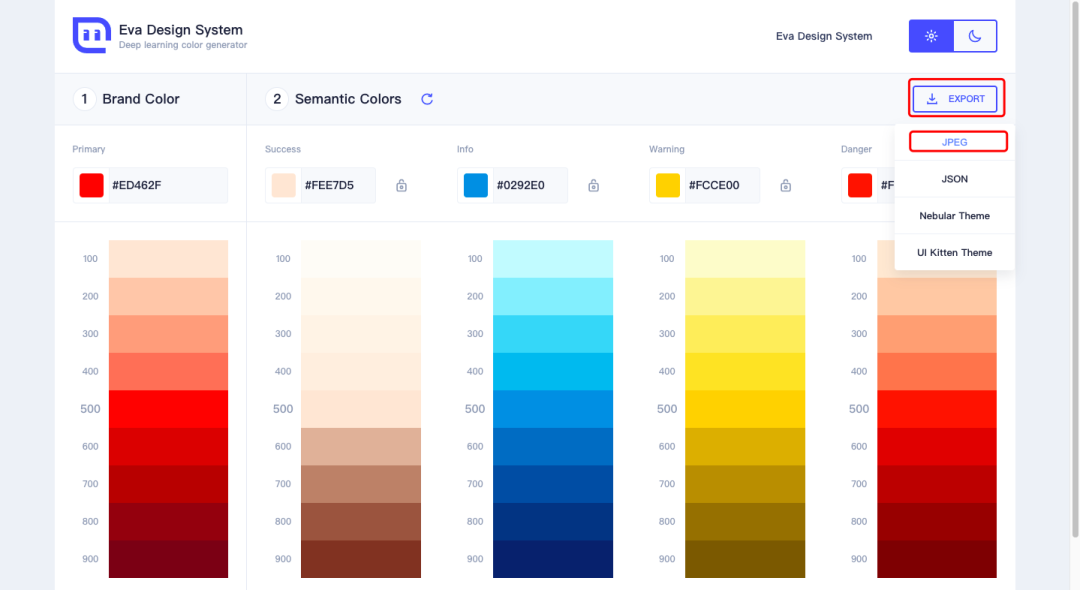Click the Primary brand color swatch

point(92,185)
